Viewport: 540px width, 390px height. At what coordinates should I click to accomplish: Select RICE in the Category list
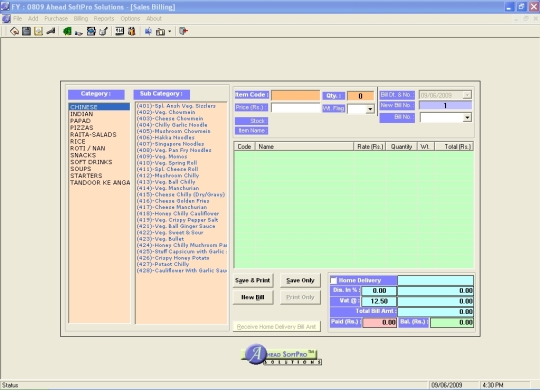tap(99, 142)
